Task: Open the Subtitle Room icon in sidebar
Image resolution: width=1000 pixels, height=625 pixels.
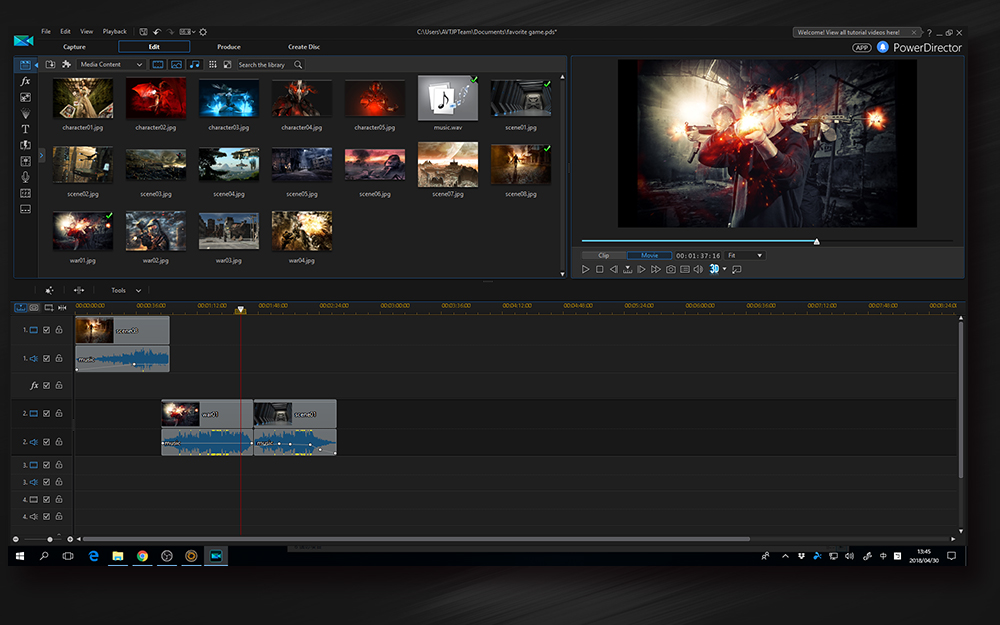Action: pos(25,209)
